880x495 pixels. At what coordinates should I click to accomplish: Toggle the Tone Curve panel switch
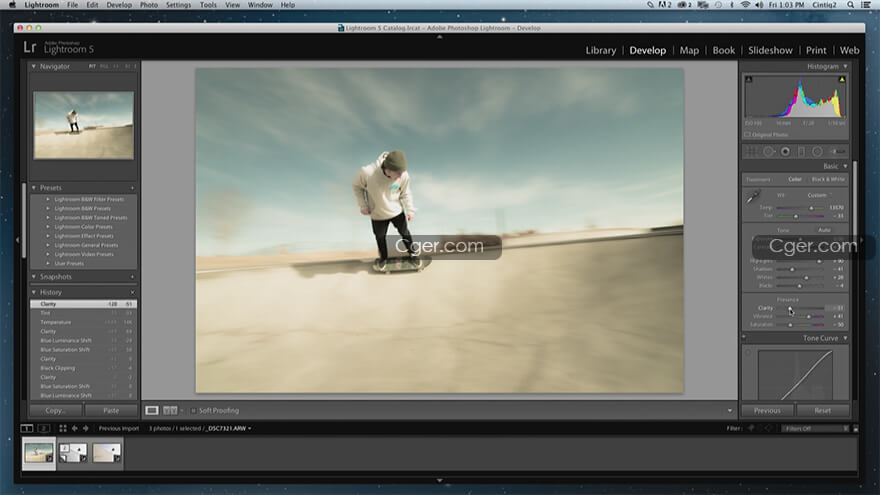[744, 338]
